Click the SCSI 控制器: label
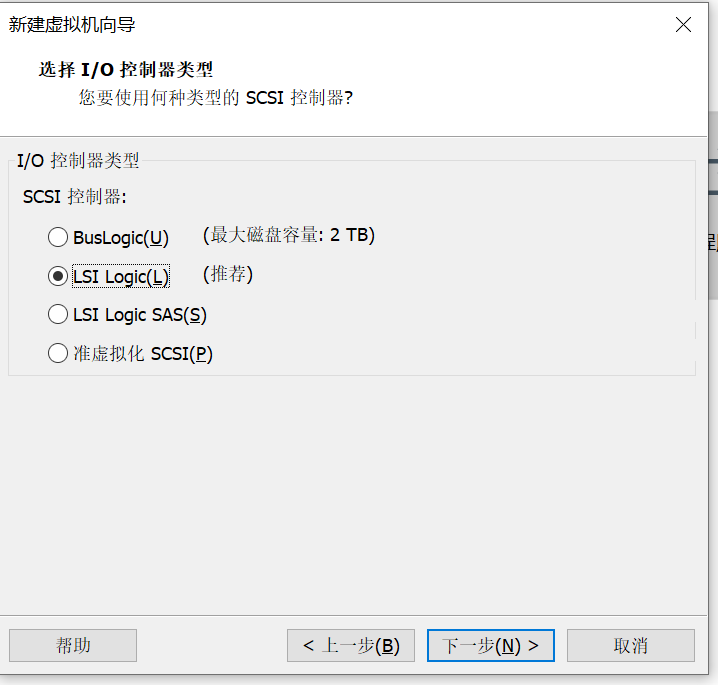The image size is (718, 685). pos(75,197)
